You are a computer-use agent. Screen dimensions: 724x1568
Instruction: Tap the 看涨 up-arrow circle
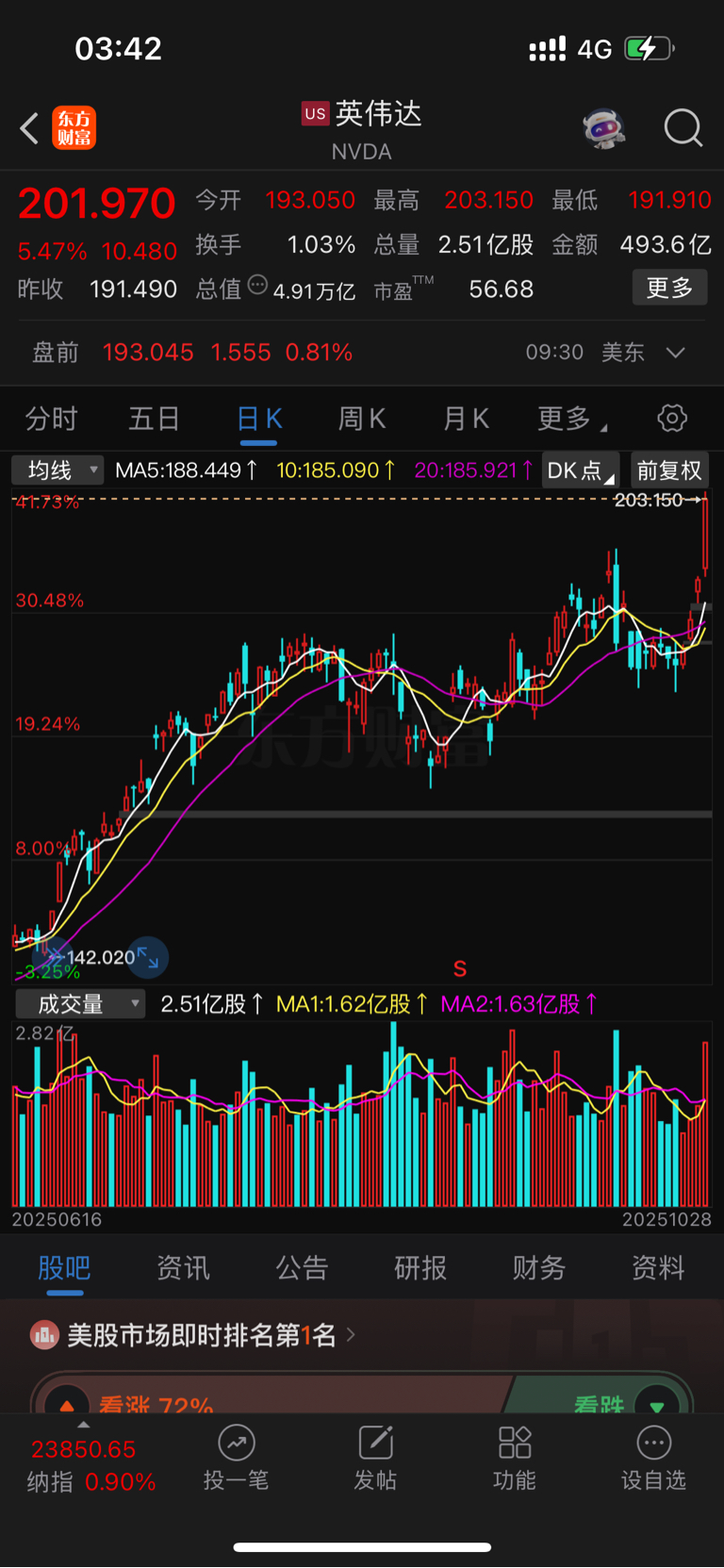coord(67,1404)
